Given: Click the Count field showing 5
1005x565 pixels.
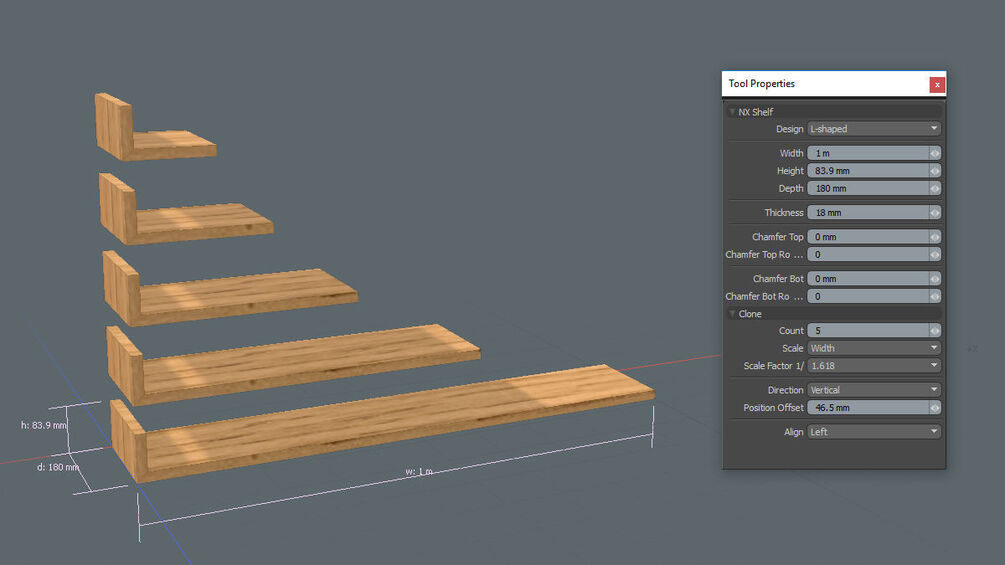Looking at the screenshot, I should tap(868, 331).
